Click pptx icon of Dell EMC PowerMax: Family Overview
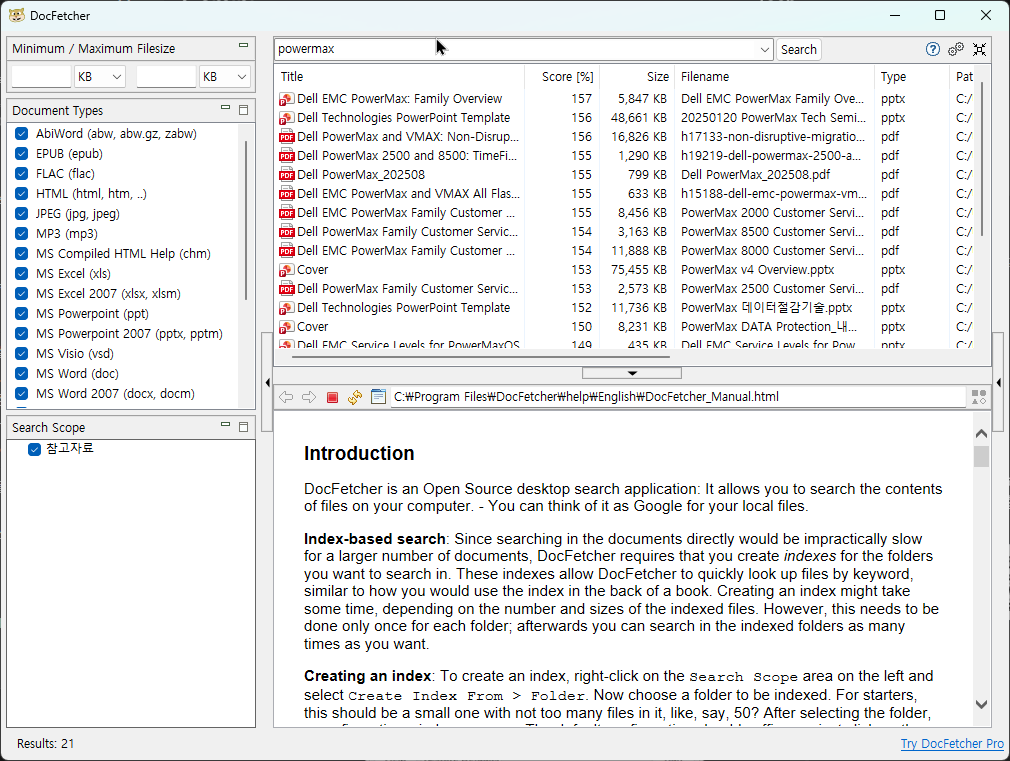Viewport: 1010px width, 761px height. [x=287, y=99]
